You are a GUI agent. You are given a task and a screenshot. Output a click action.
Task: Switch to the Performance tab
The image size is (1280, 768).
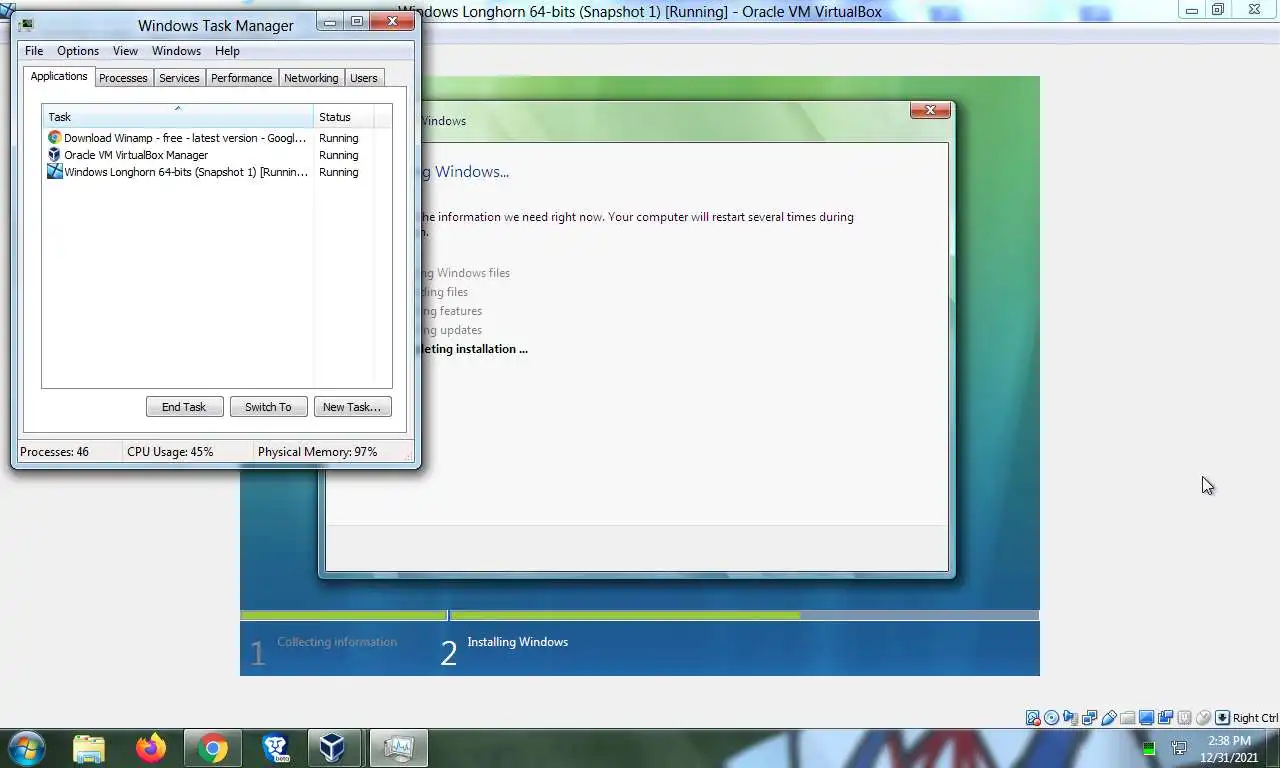pyautogui.click(x=241, y=78)
